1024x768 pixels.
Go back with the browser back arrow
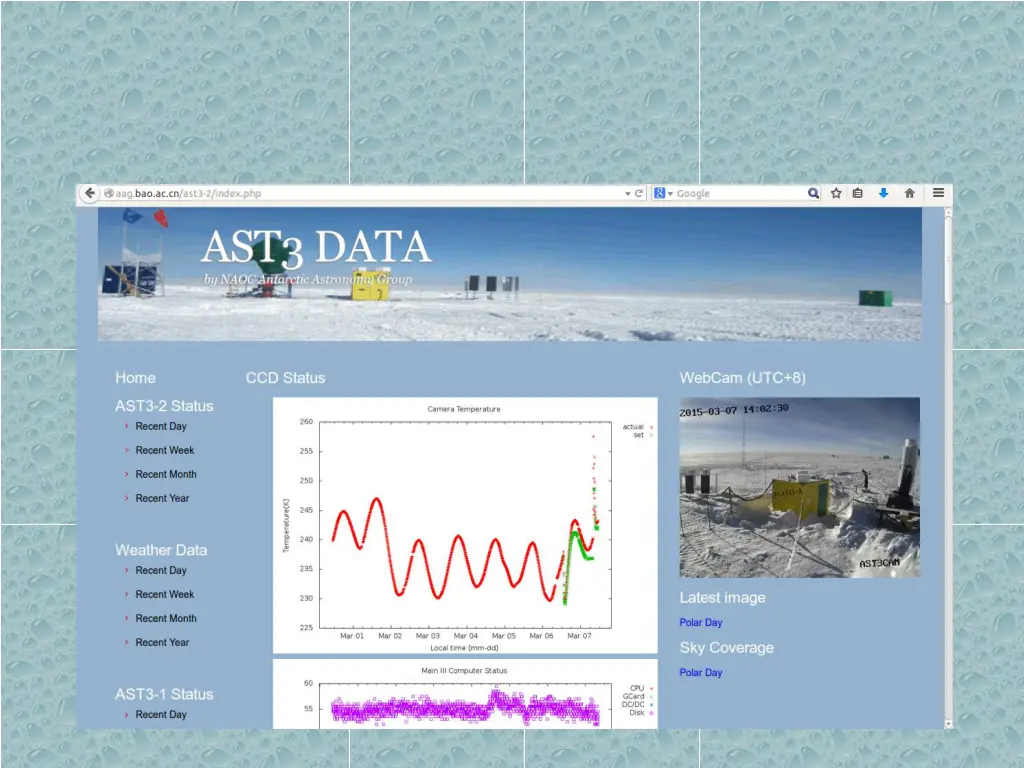pos(89,193)
